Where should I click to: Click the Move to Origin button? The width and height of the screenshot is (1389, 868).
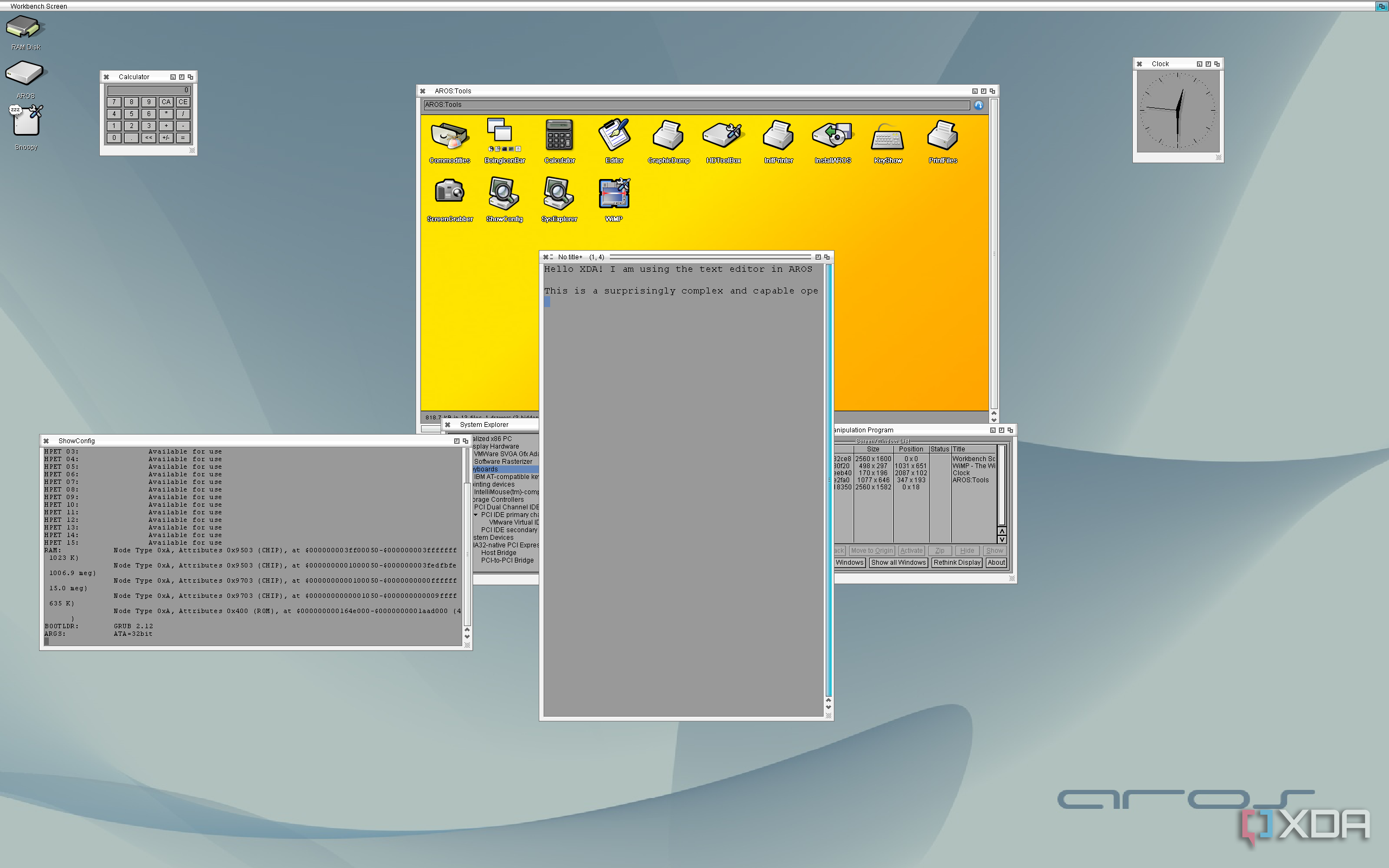[872, 551]
